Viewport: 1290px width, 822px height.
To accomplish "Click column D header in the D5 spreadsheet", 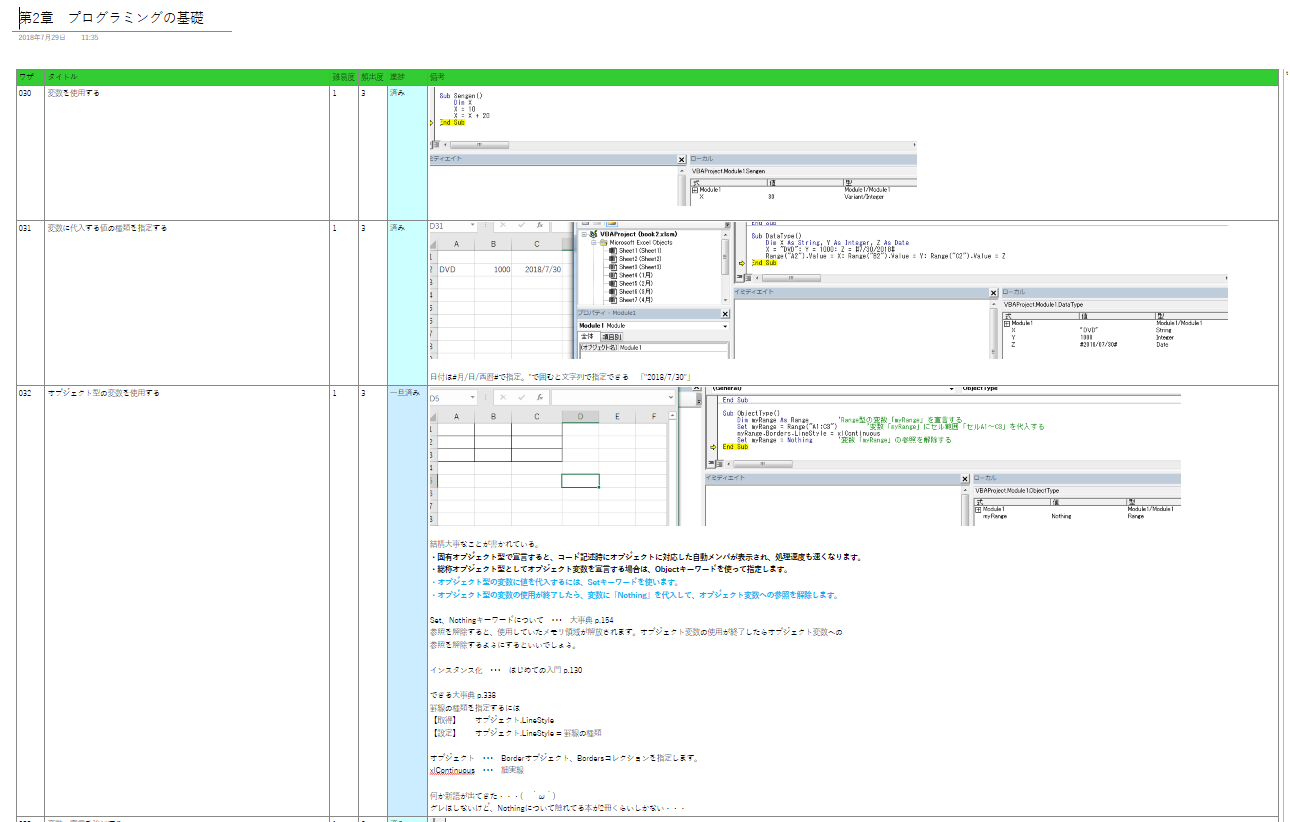I will tap(580, 416).
